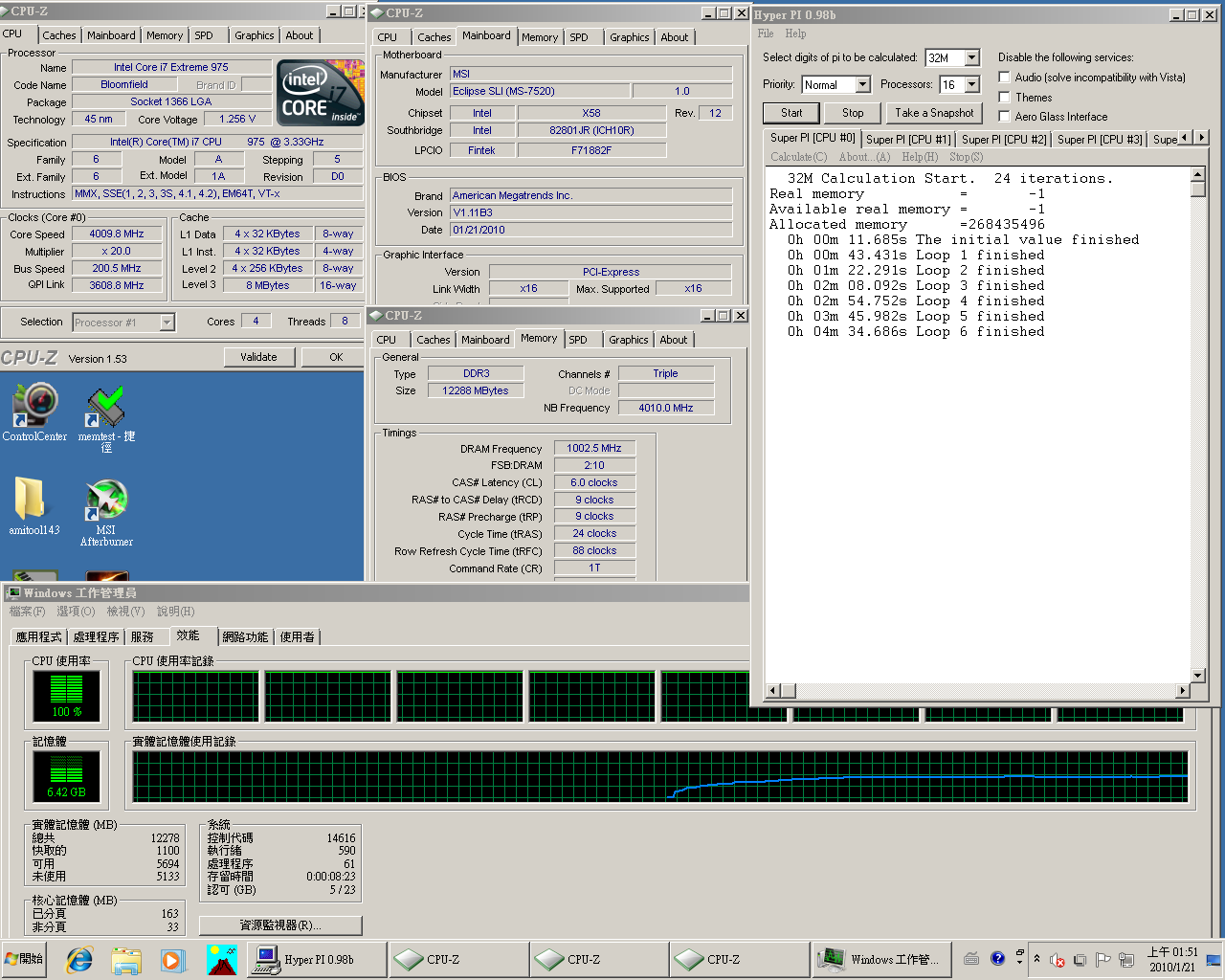Viewport: 1225px width, 980px height.
Task: Click Hyper PI output vertical scroll up arrow
Action: coord(1197,174)
